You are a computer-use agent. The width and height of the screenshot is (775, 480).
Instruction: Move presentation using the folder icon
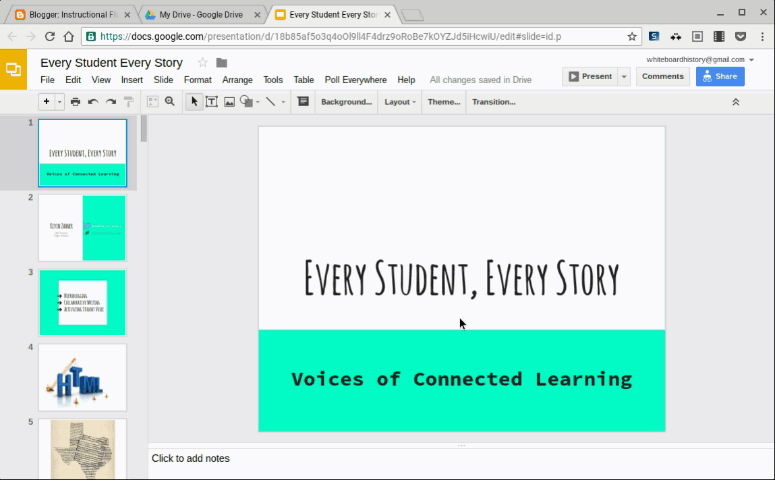tap(221, 63)
